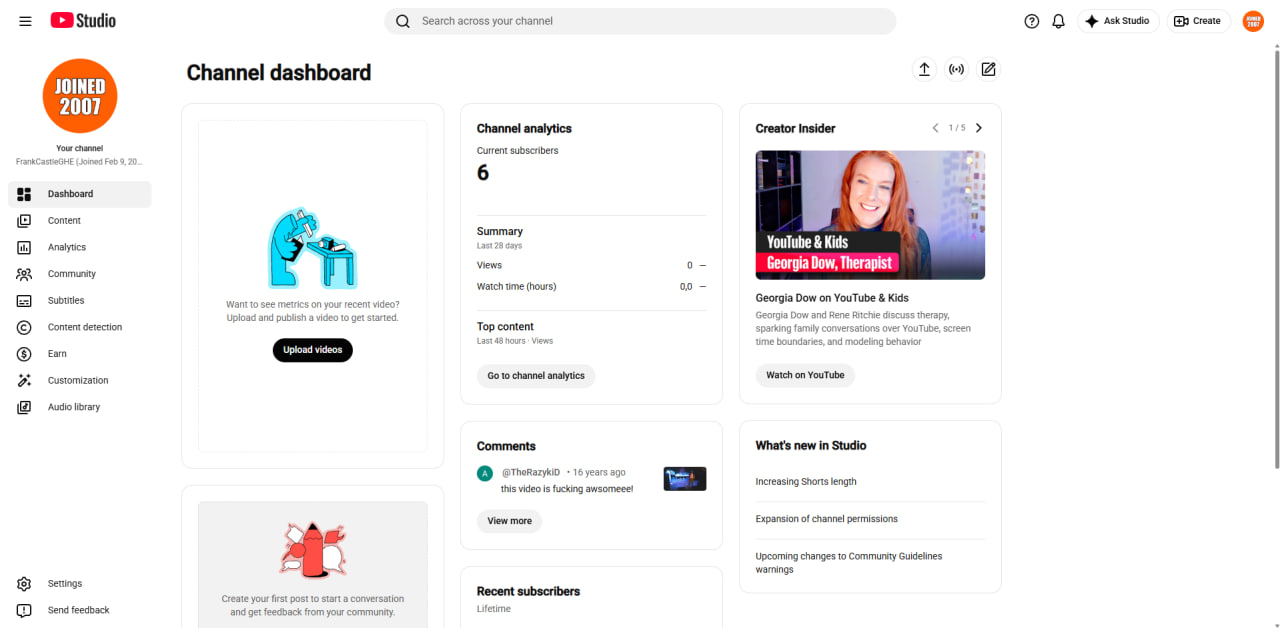Click the upload videos arrow icon

924,69
